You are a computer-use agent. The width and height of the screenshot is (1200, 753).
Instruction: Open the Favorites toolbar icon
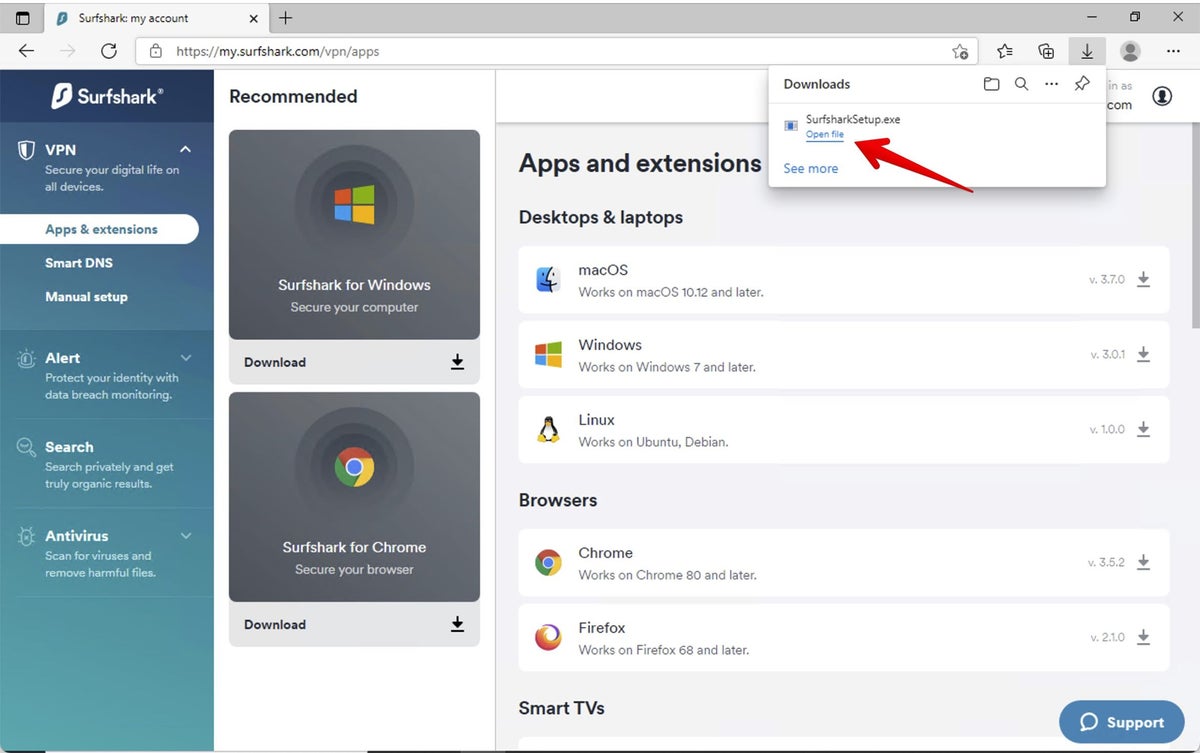1004,51
